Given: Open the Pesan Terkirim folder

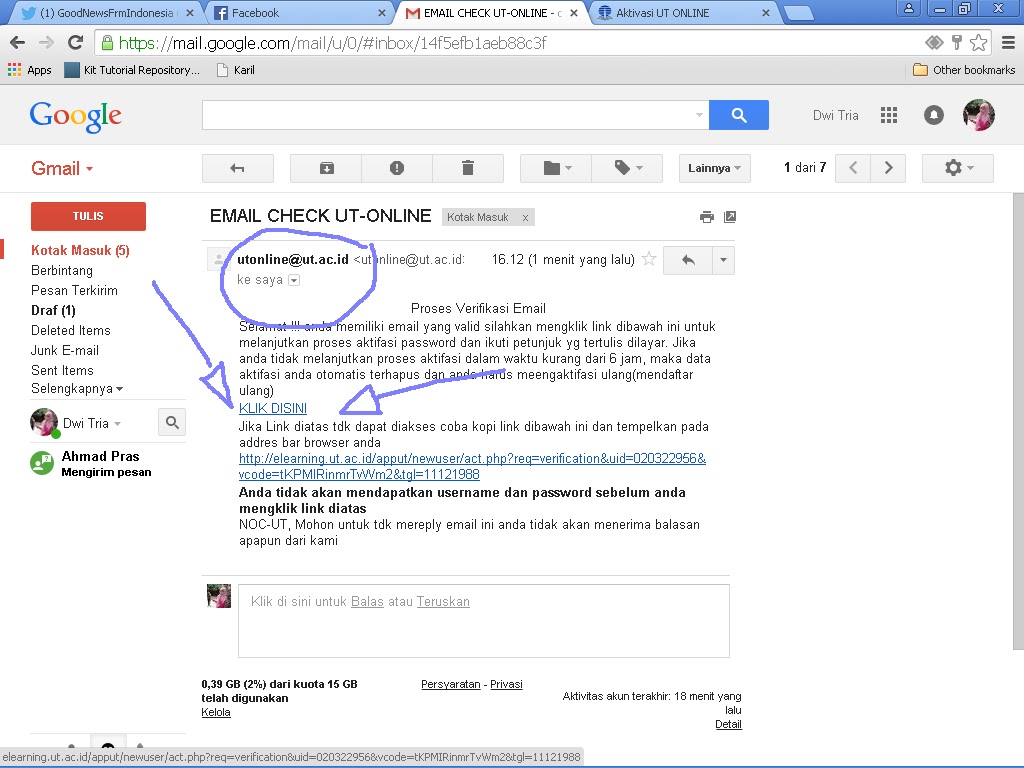Looking at the screenshot, I should click(74, 290).
